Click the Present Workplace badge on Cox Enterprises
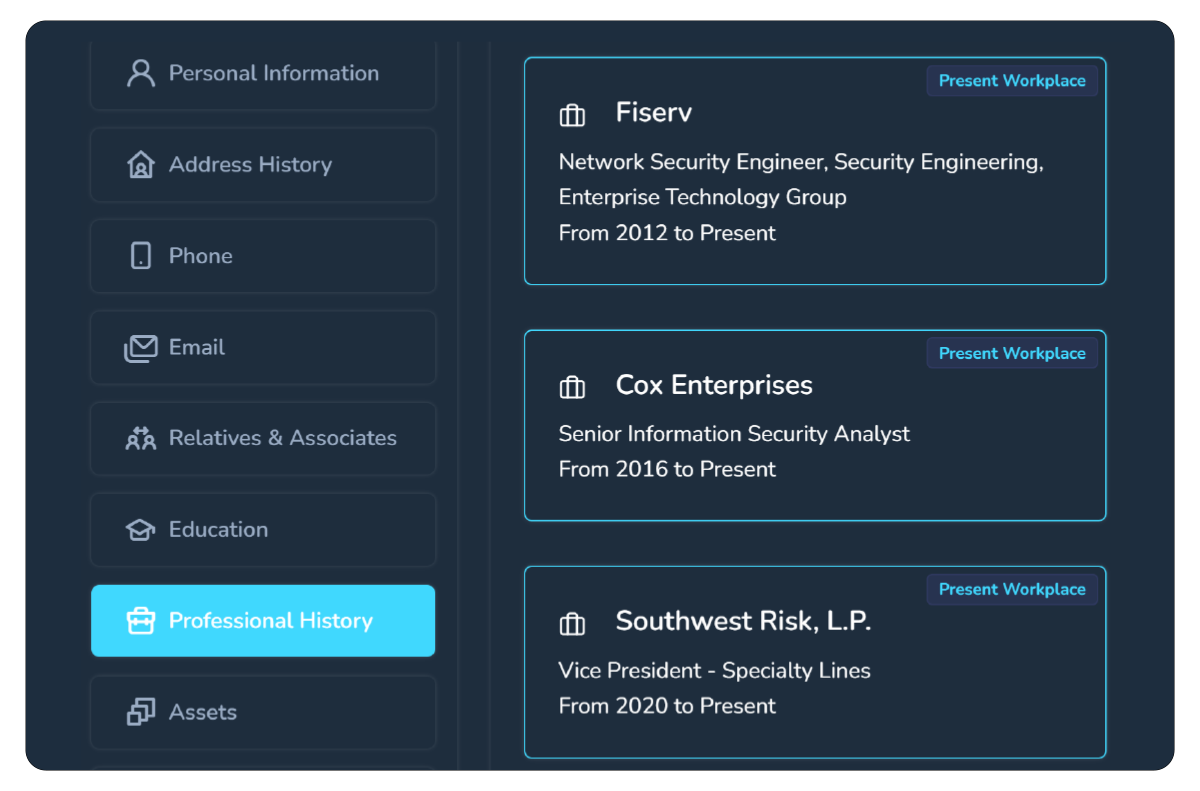1200x791 pixels. pyautogui.click(x=1012, y=353)
